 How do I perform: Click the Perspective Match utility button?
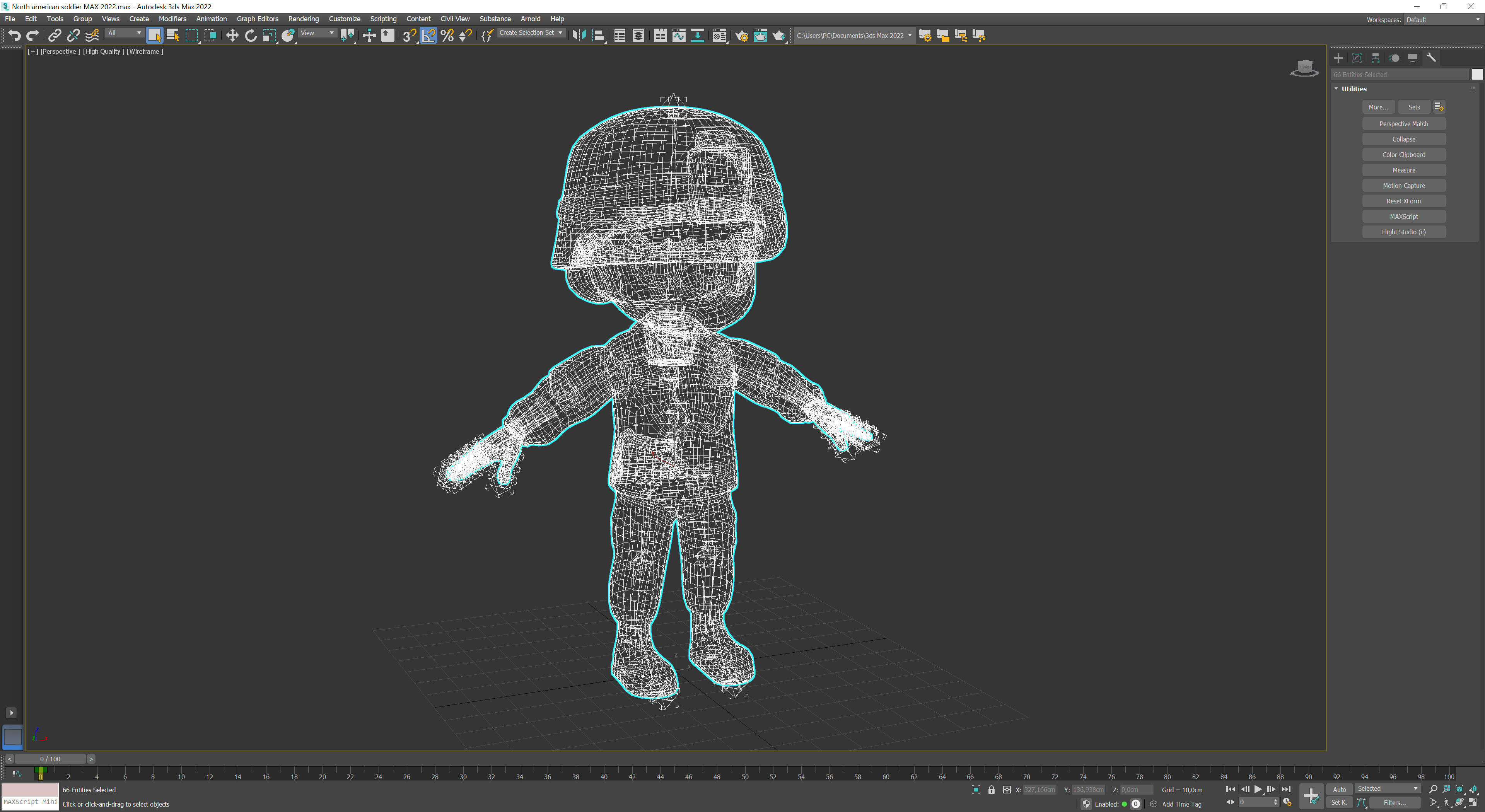[1403, 124]
